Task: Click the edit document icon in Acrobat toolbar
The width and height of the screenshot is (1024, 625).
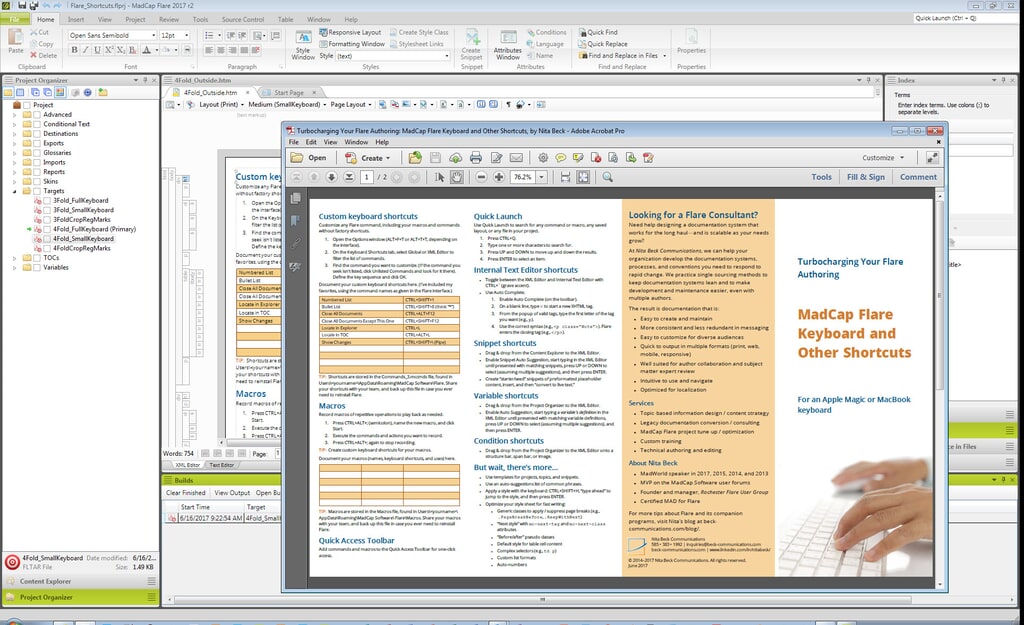Action: [496, 157]
